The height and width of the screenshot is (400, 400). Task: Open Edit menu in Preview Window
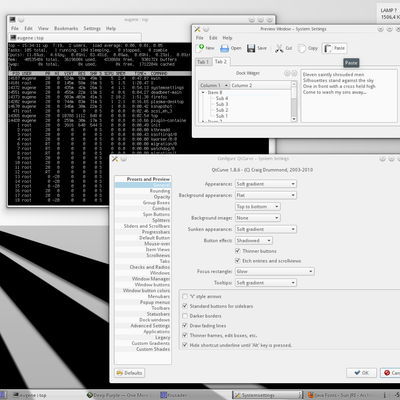tap(213, 38)
